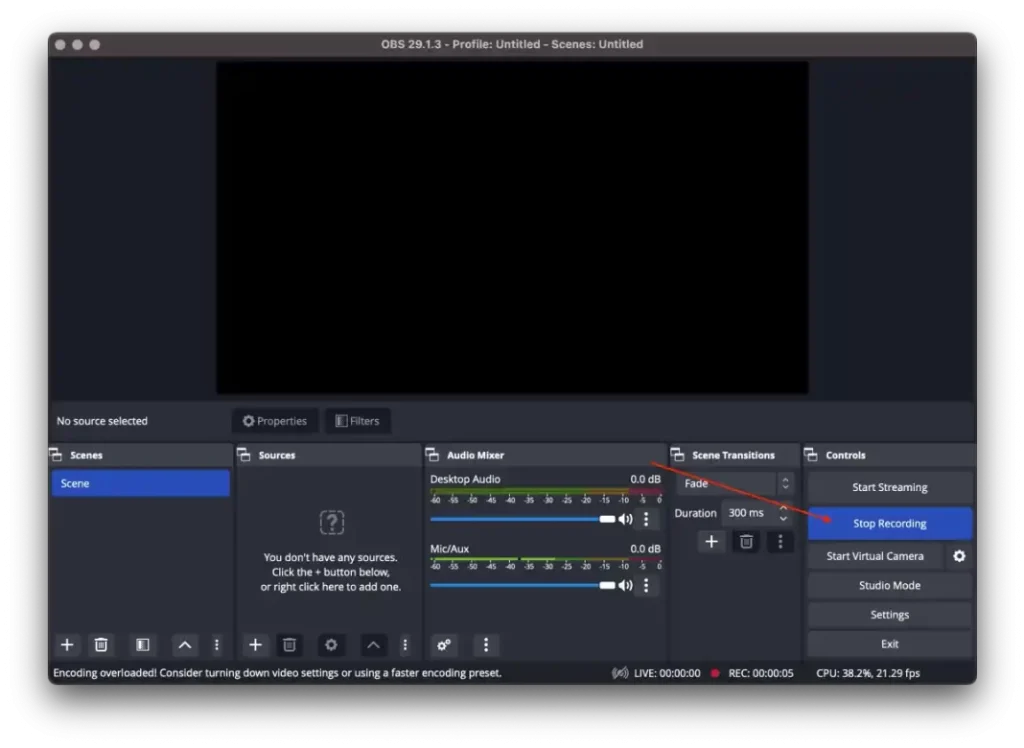Select the Scene item in Scenes list
Image resolution: width=1024 pixels, height=748 pixels.
[140, 484]
